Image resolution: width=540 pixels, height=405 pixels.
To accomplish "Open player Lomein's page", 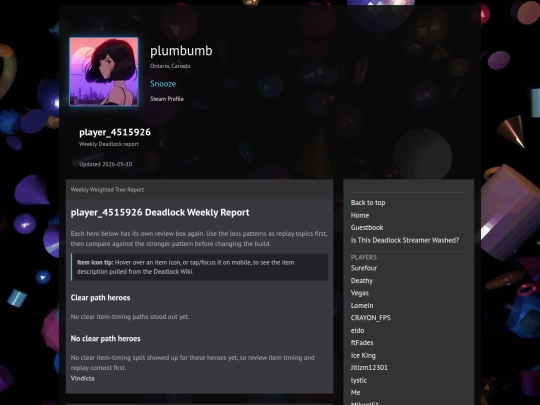I will 362,305.
